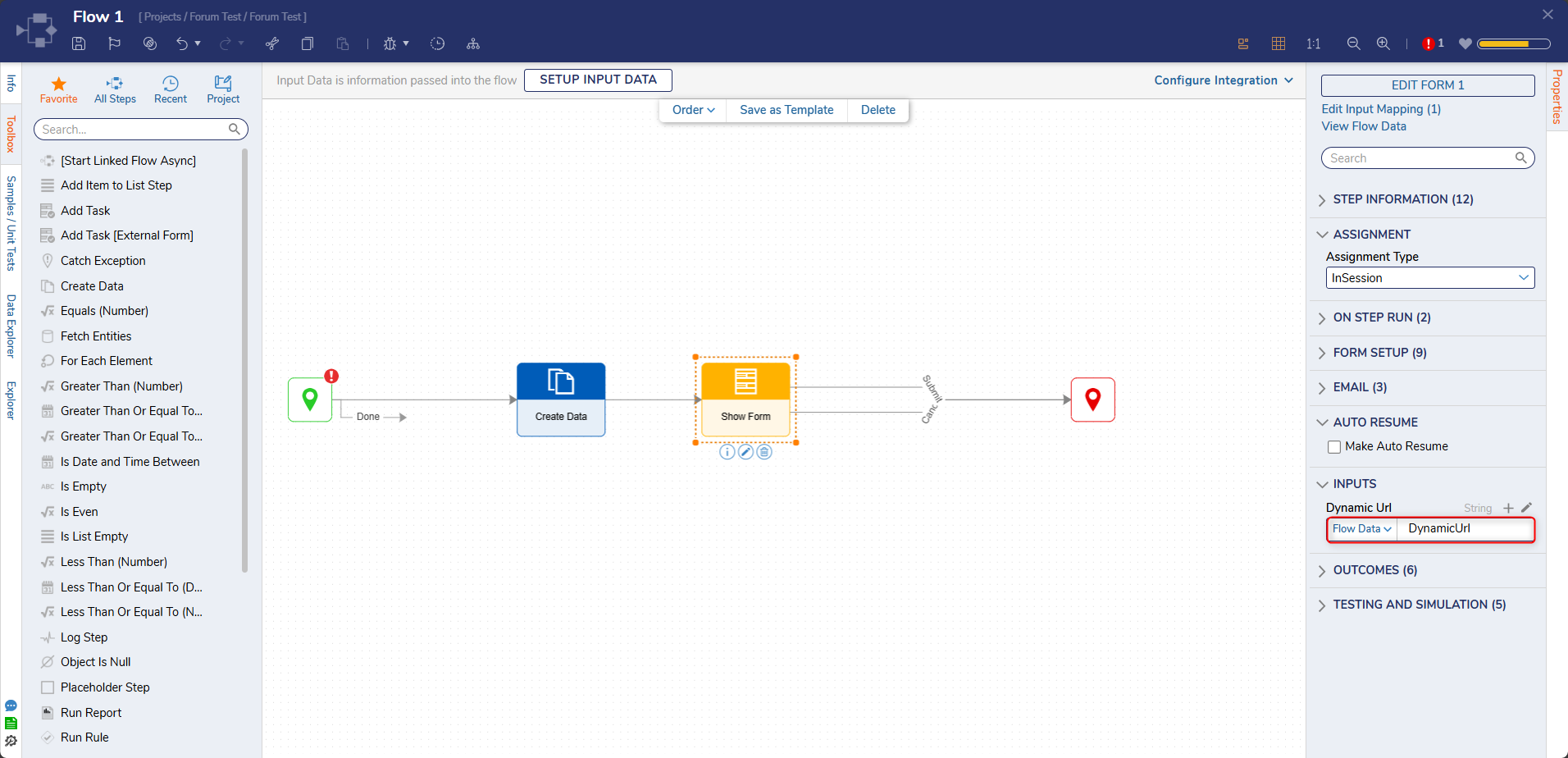Click the copy icon in the toolbar
The image size is (1568, 758).
pos(308,43)
